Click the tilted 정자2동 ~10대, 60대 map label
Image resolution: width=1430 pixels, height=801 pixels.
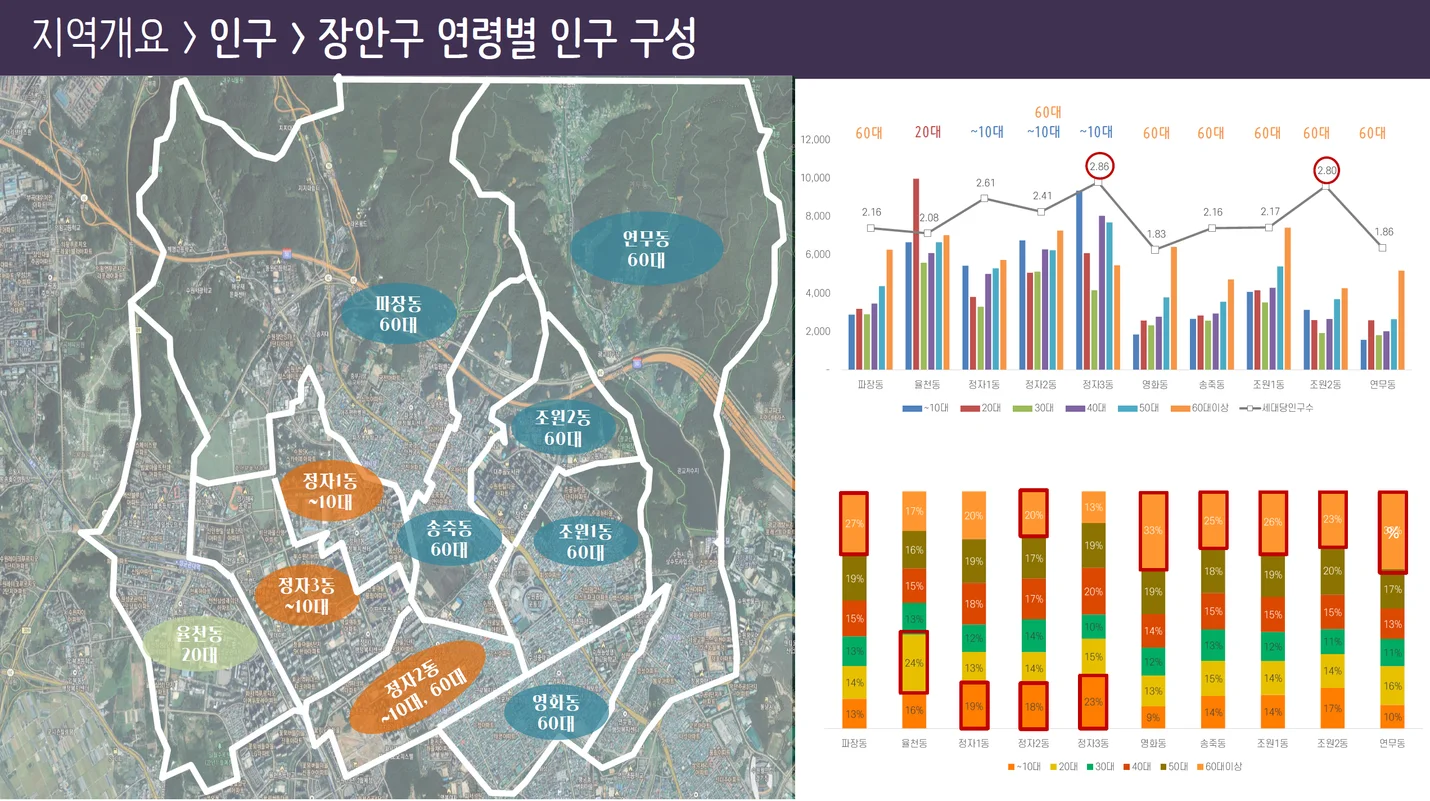[x=417, y=688]
